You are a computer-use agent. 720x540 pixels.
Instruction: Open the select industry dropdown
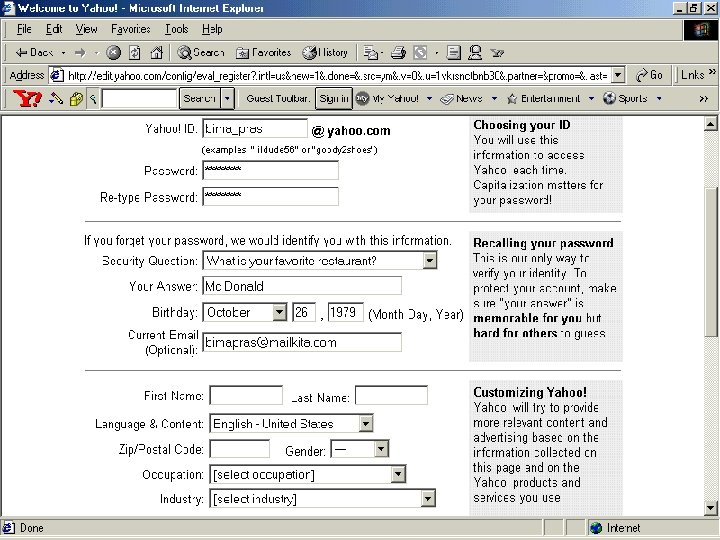coord(428,499)
